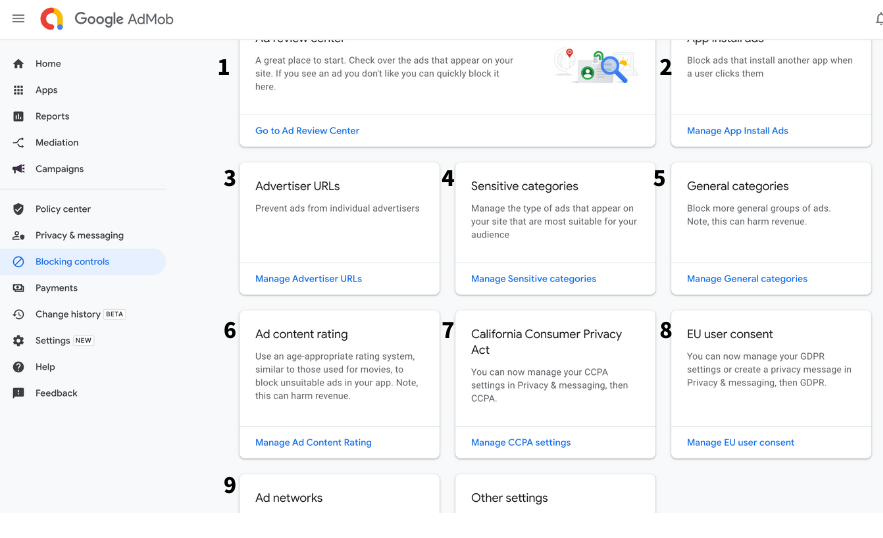This screenshot has width=883, height=538.
Task: Open the Ad networks card
Action: (x=340, y=494)
